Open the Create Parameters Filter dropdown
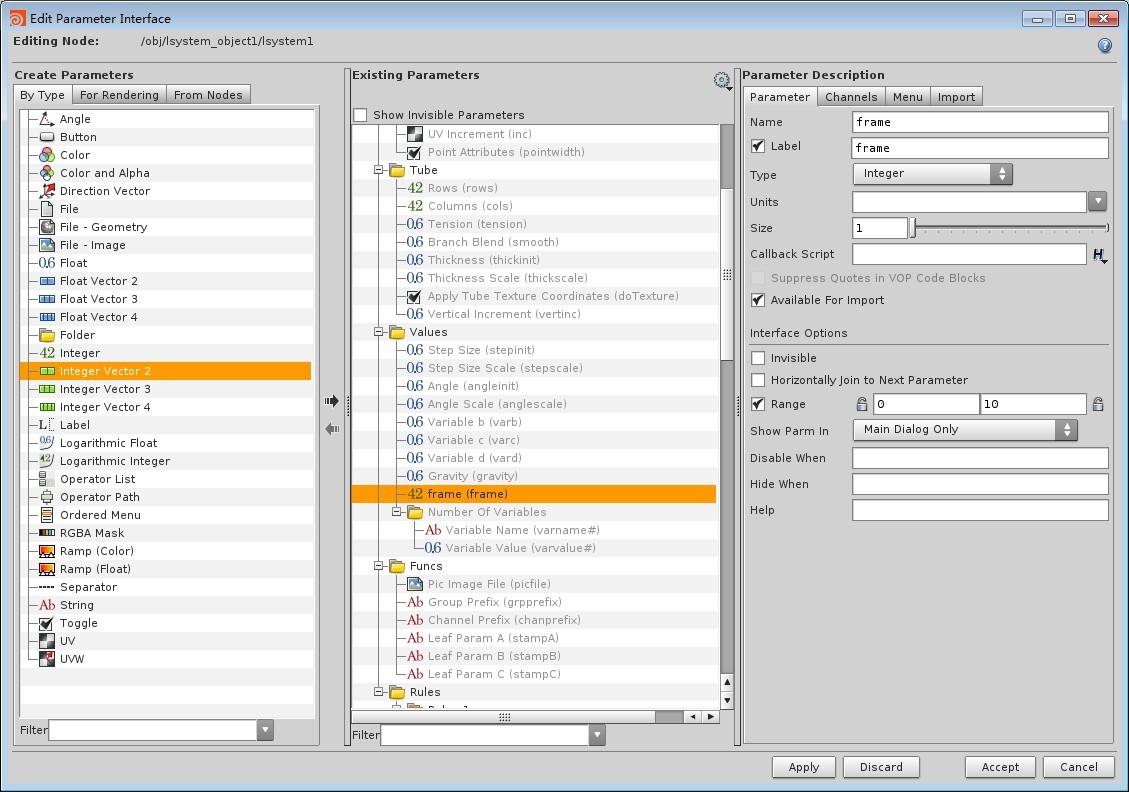1129x792 pixels. [265, 730]
